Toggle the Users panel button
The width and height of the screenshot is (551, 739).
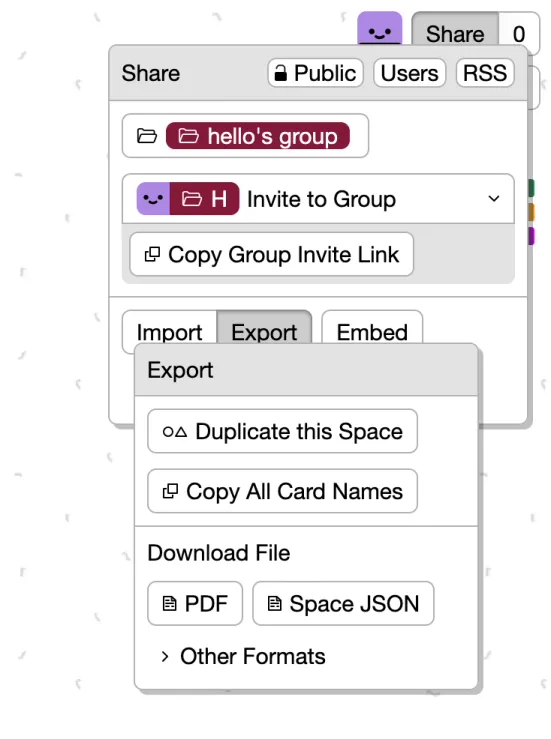click(410, 73)
